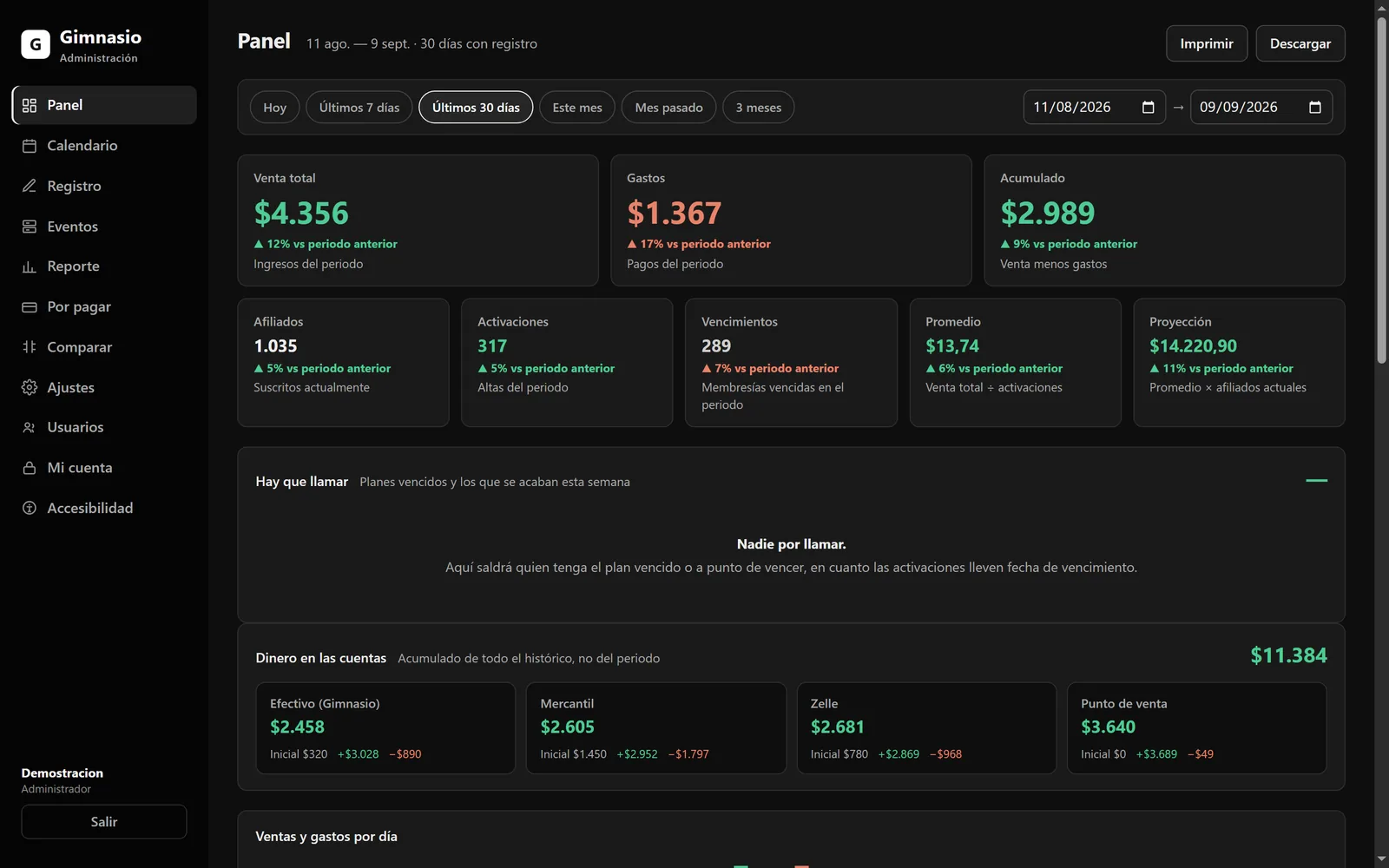Click the Venta total $4.356 value
Image resolution: width=1389 pixels, height=868 pixels.
pos(301,214)
